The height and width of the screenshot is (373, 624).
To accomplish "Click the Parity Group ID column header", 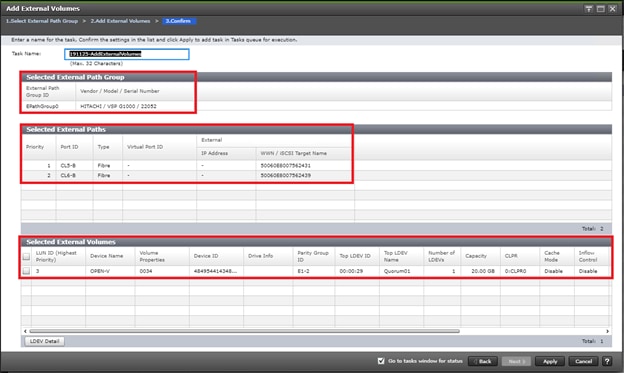I will click(313, 256).
